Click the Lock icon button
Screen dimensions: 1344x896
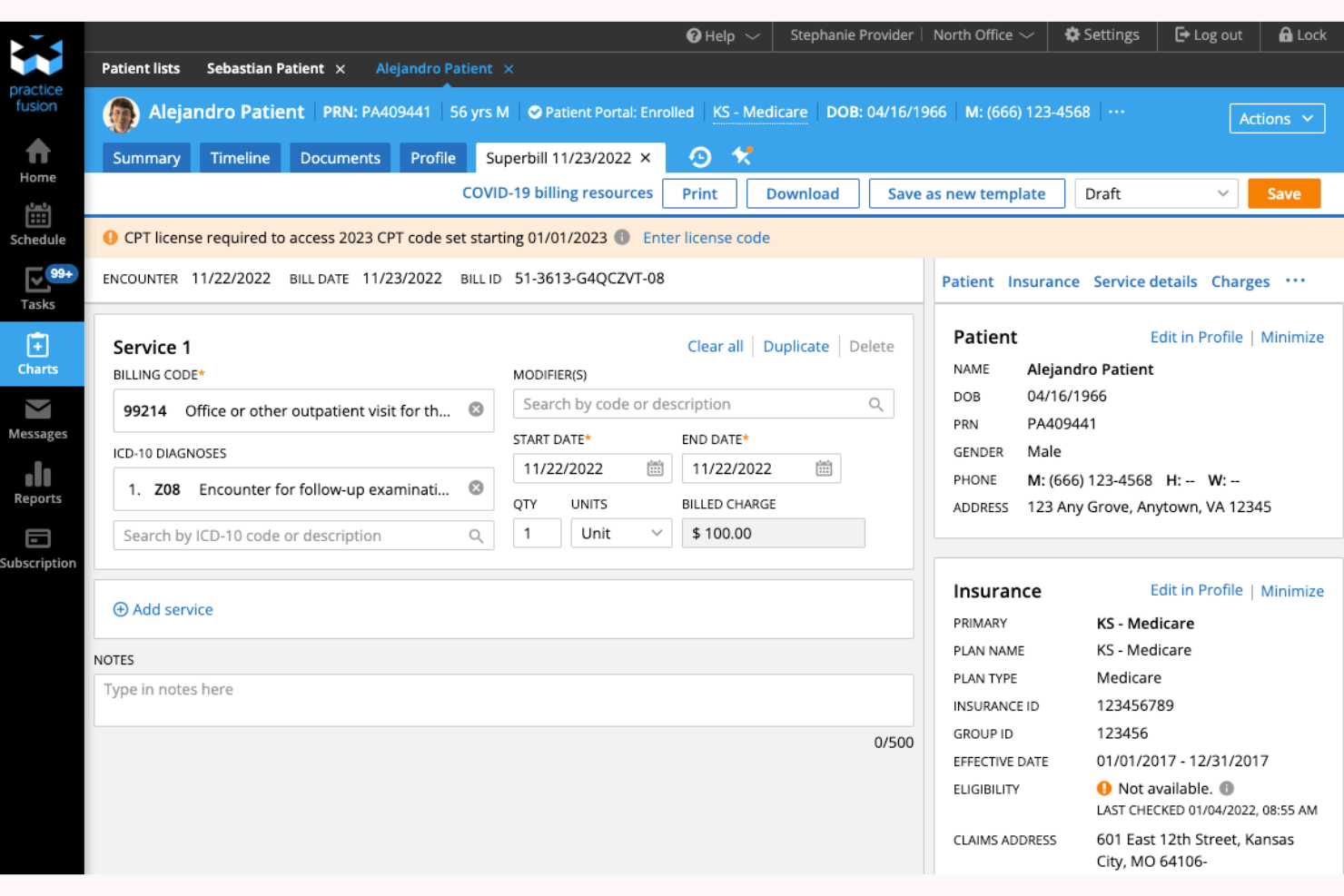click(1302, 34)
